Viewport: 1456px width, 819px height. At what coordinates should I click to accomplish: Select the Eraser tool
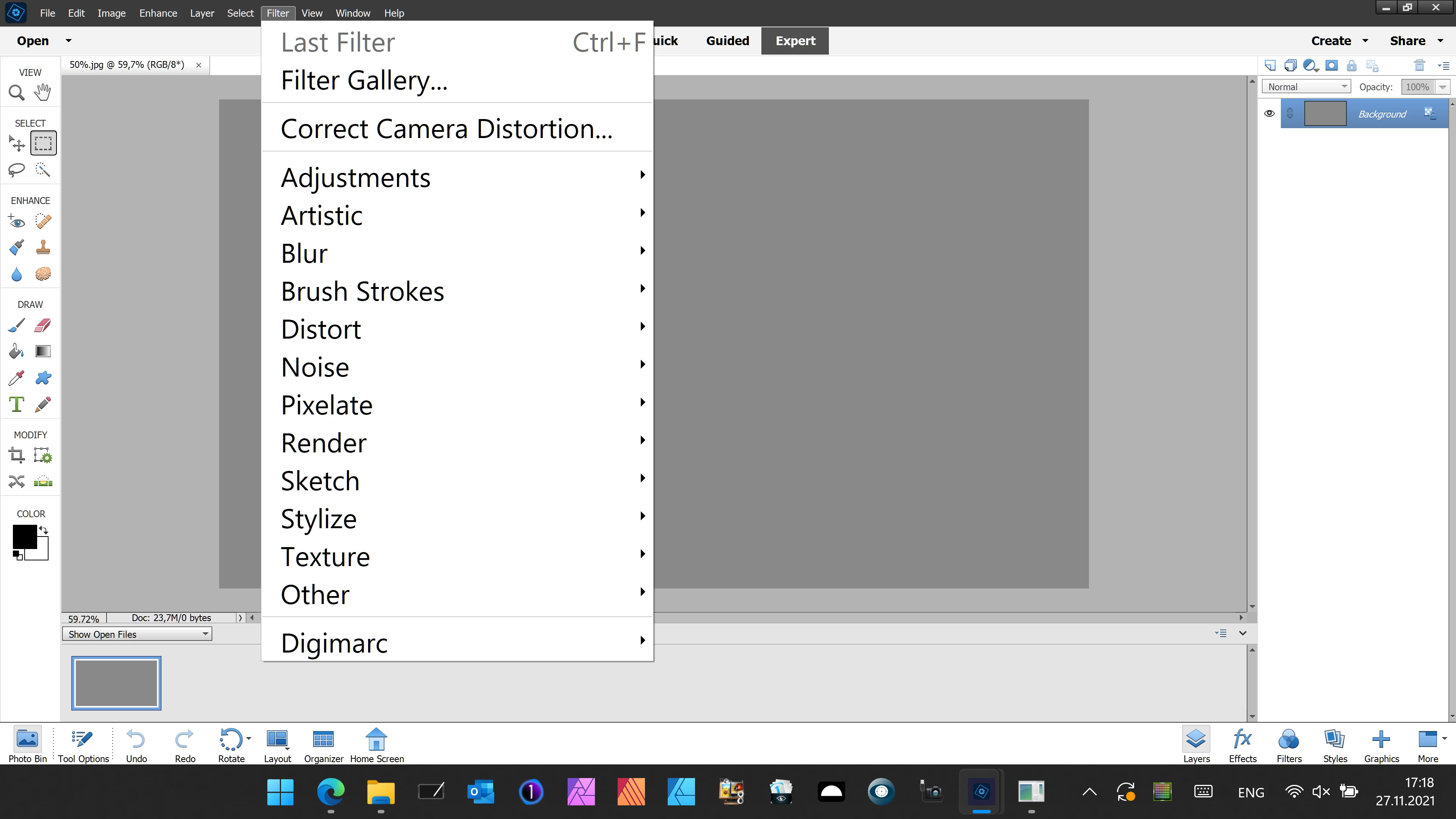click(43, 326)
